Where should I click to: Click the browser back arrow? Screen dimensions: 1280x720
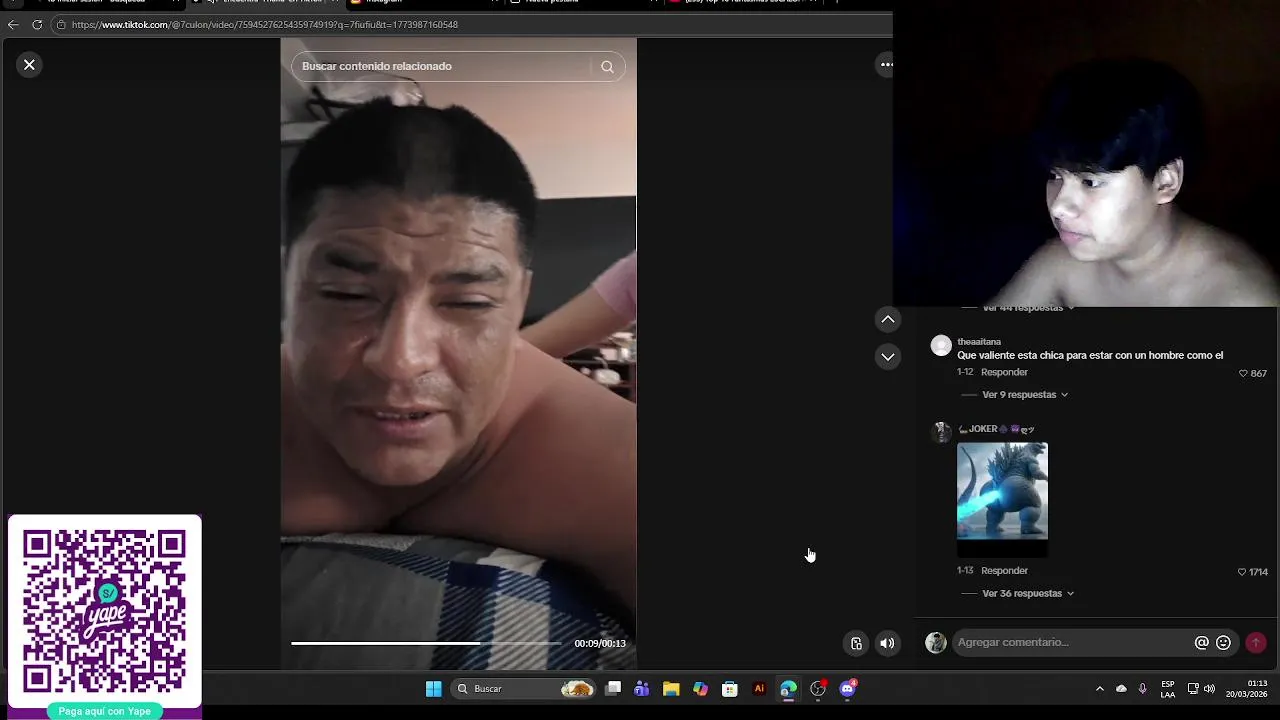tap(13, 24)
